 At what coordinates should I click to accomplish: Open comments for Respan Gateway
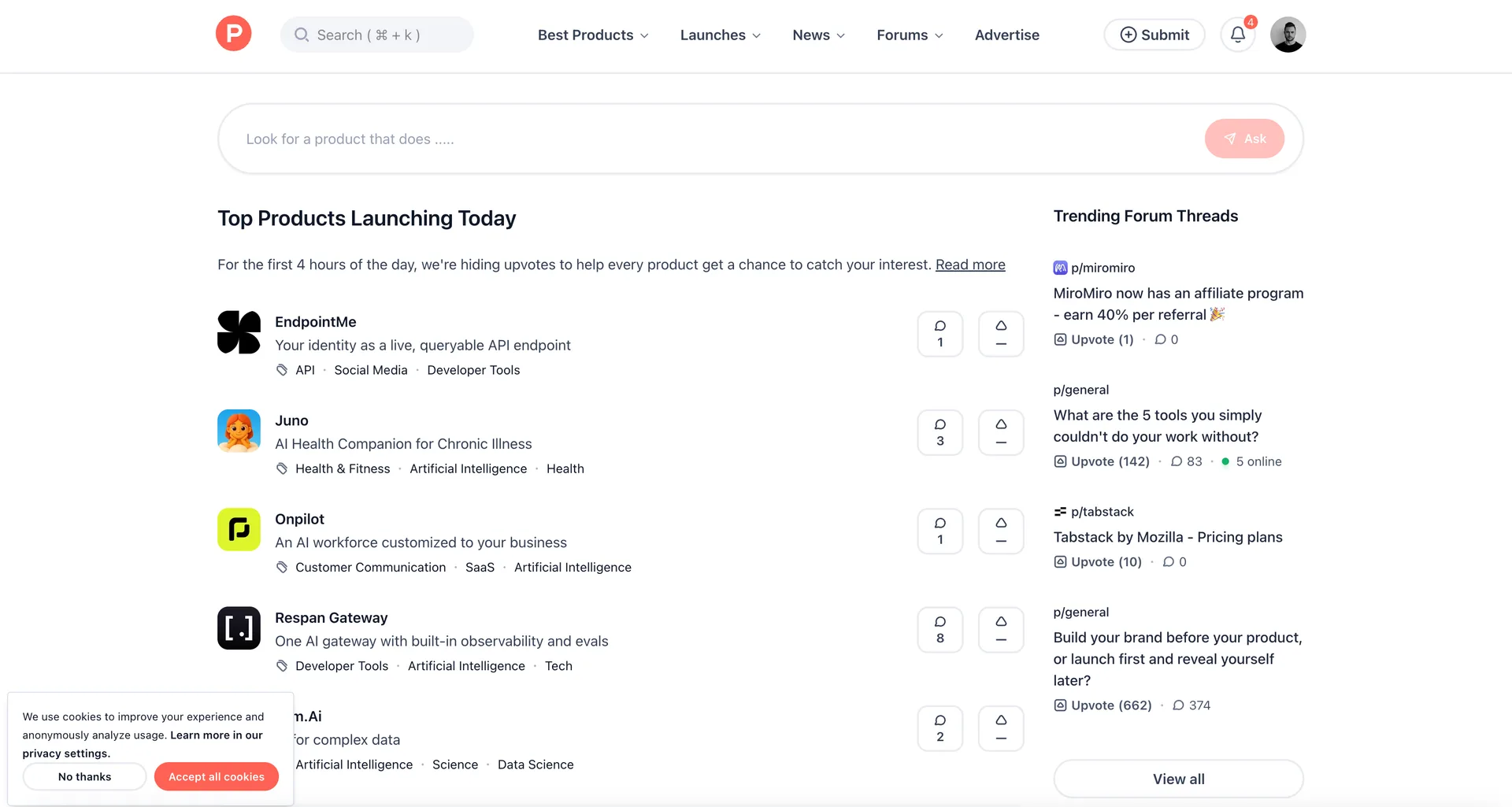pos(940,630)
